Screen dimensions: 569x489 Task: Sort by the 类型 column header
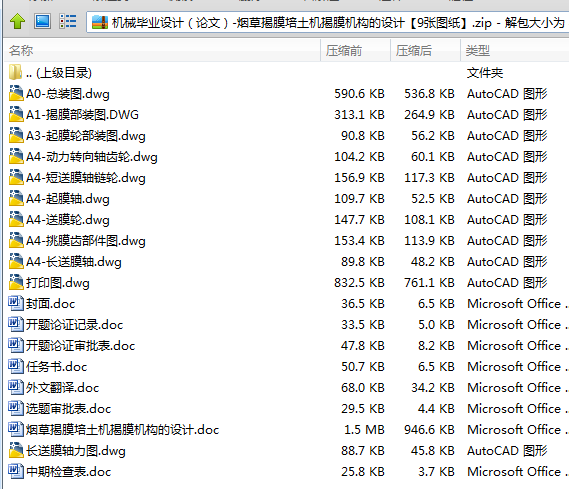[x=515, y=51]
